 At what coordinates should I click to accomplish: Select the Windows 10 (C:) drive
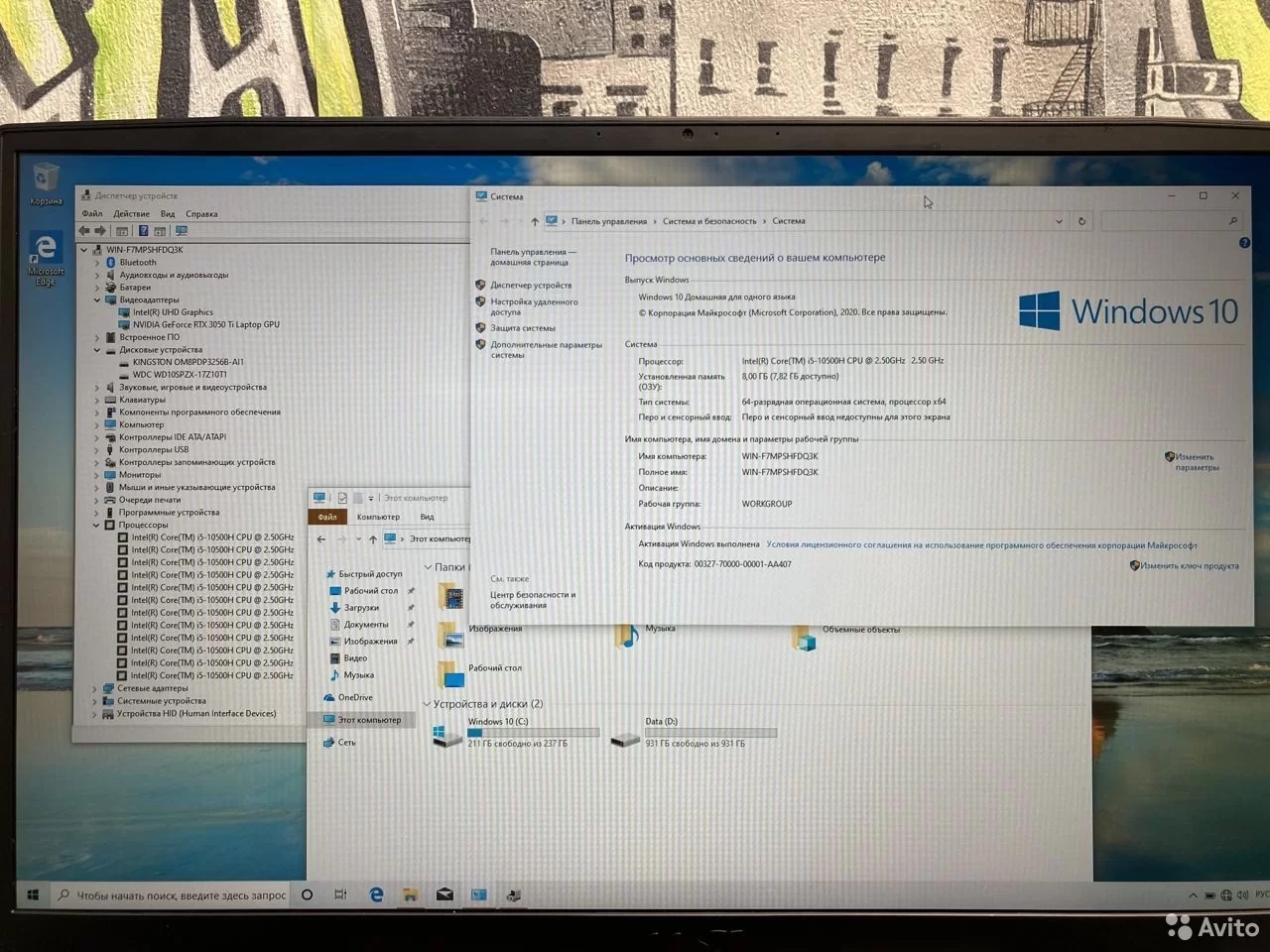(517, 733)
